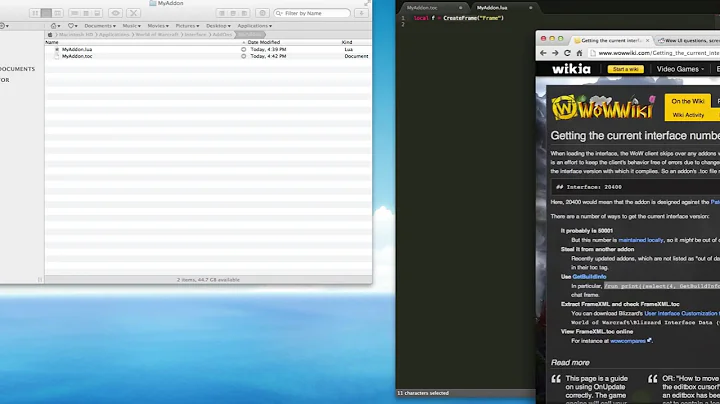Open the On the Wiki tab

coord(688,101)
